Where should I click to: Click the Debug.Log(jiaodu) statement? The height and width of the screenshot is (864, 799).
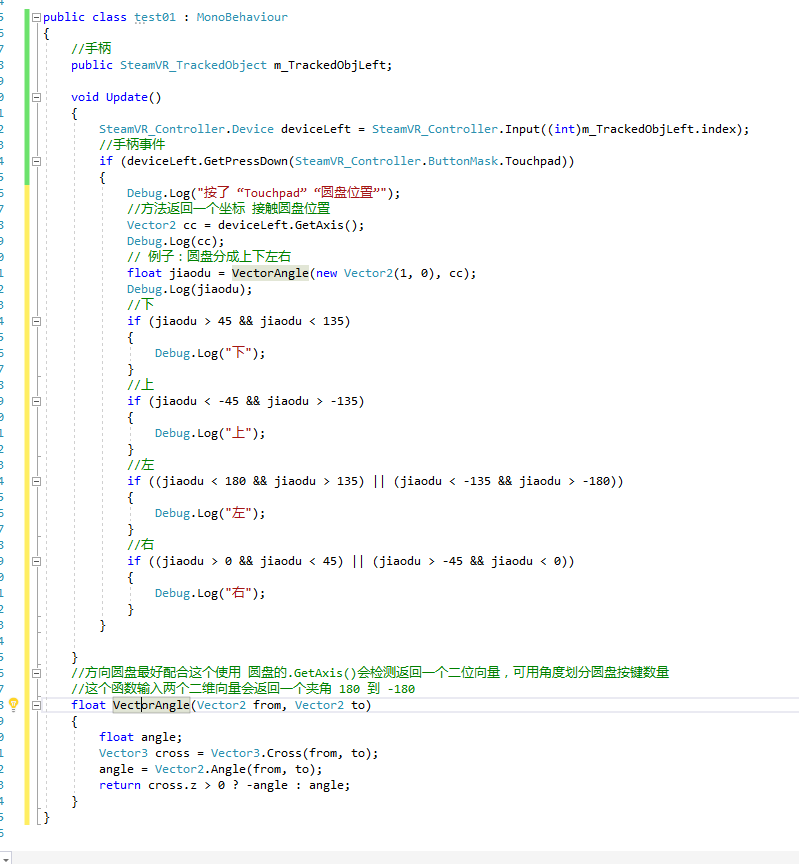coord(190,289)
